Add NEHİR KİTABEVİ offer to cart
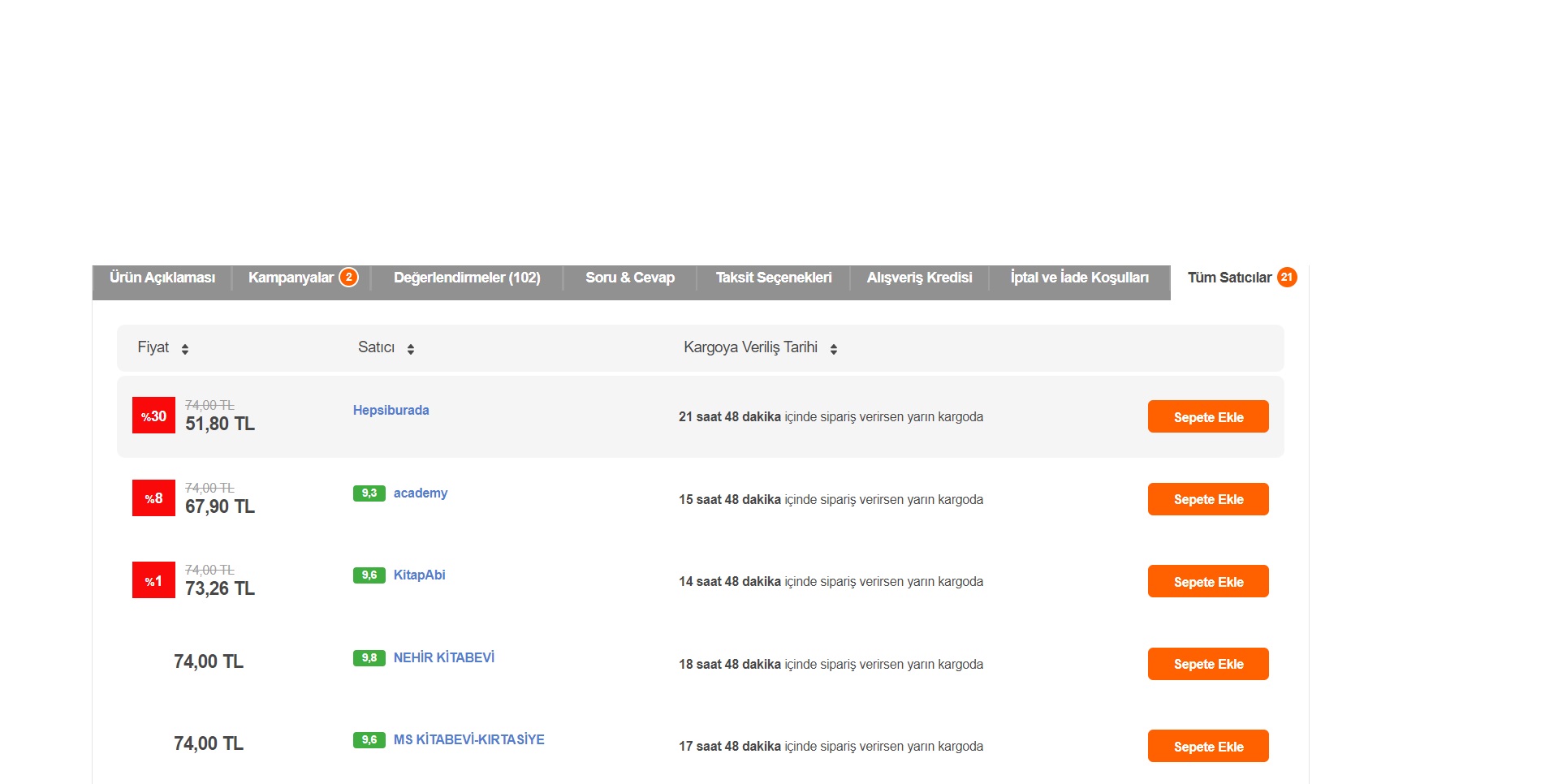The width and height of the screenshot is (1541, 784). pos(1208,664)
